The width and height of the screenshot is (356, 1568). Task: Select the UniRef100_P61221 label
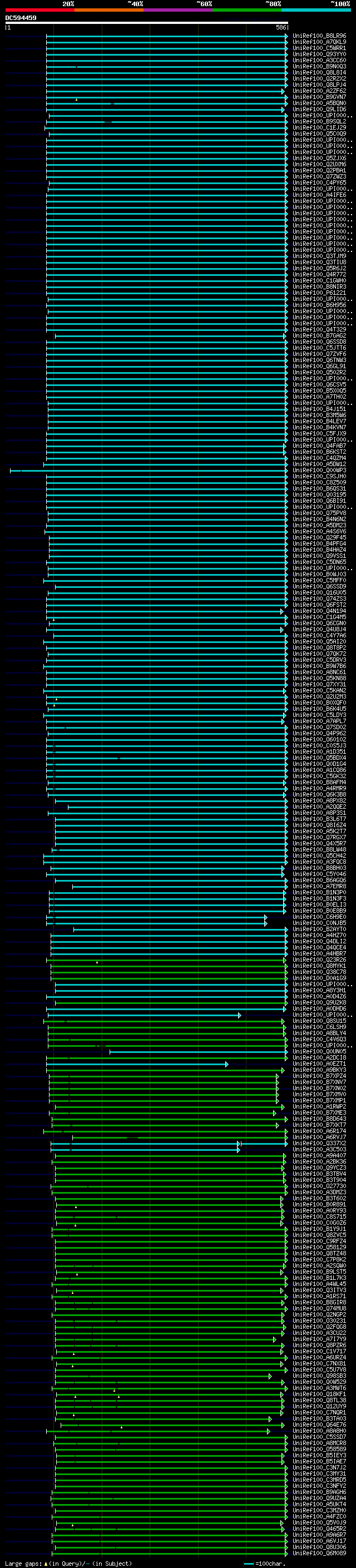point(319,293)
